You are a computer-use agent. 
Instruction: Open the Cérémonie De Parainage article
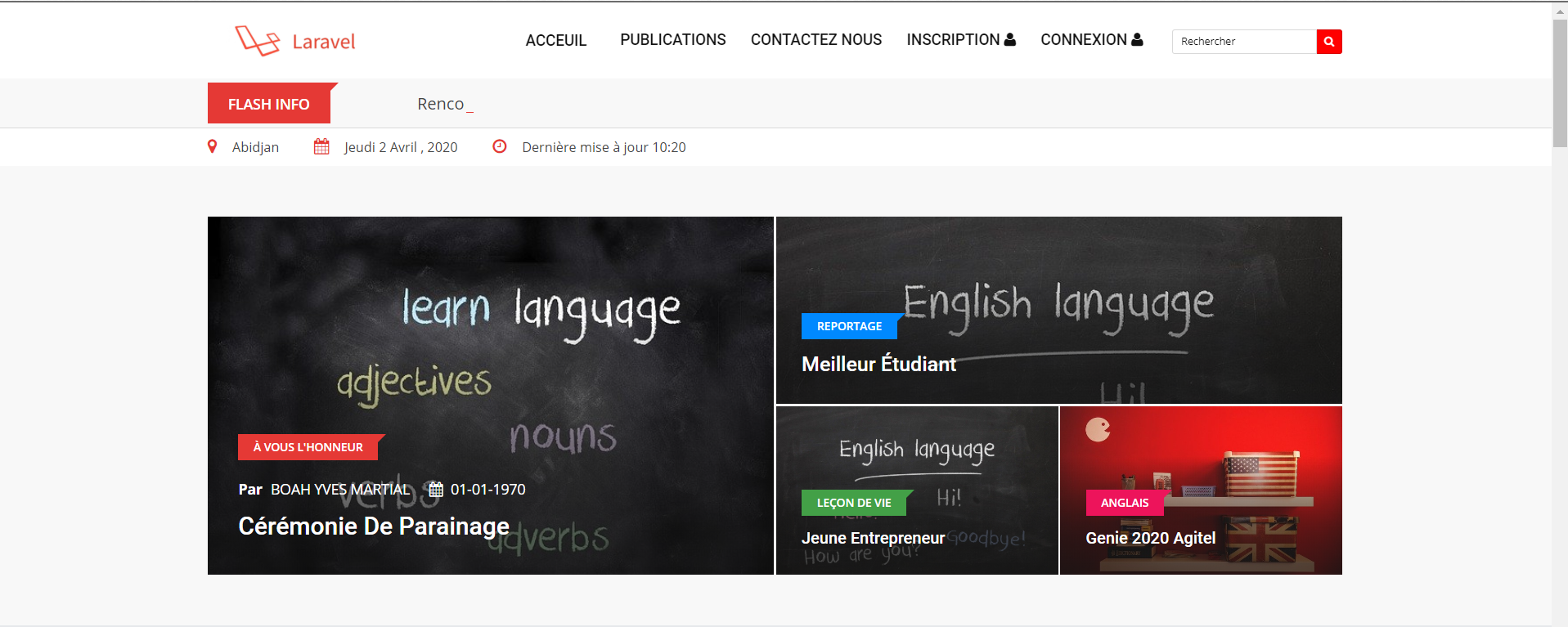coord(374,526)
